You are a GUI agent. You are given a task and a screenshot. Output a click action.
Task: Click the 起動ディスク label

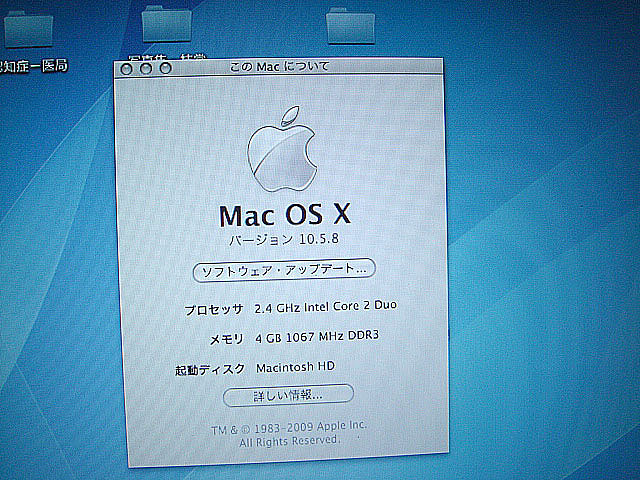[x=210, y=369]
